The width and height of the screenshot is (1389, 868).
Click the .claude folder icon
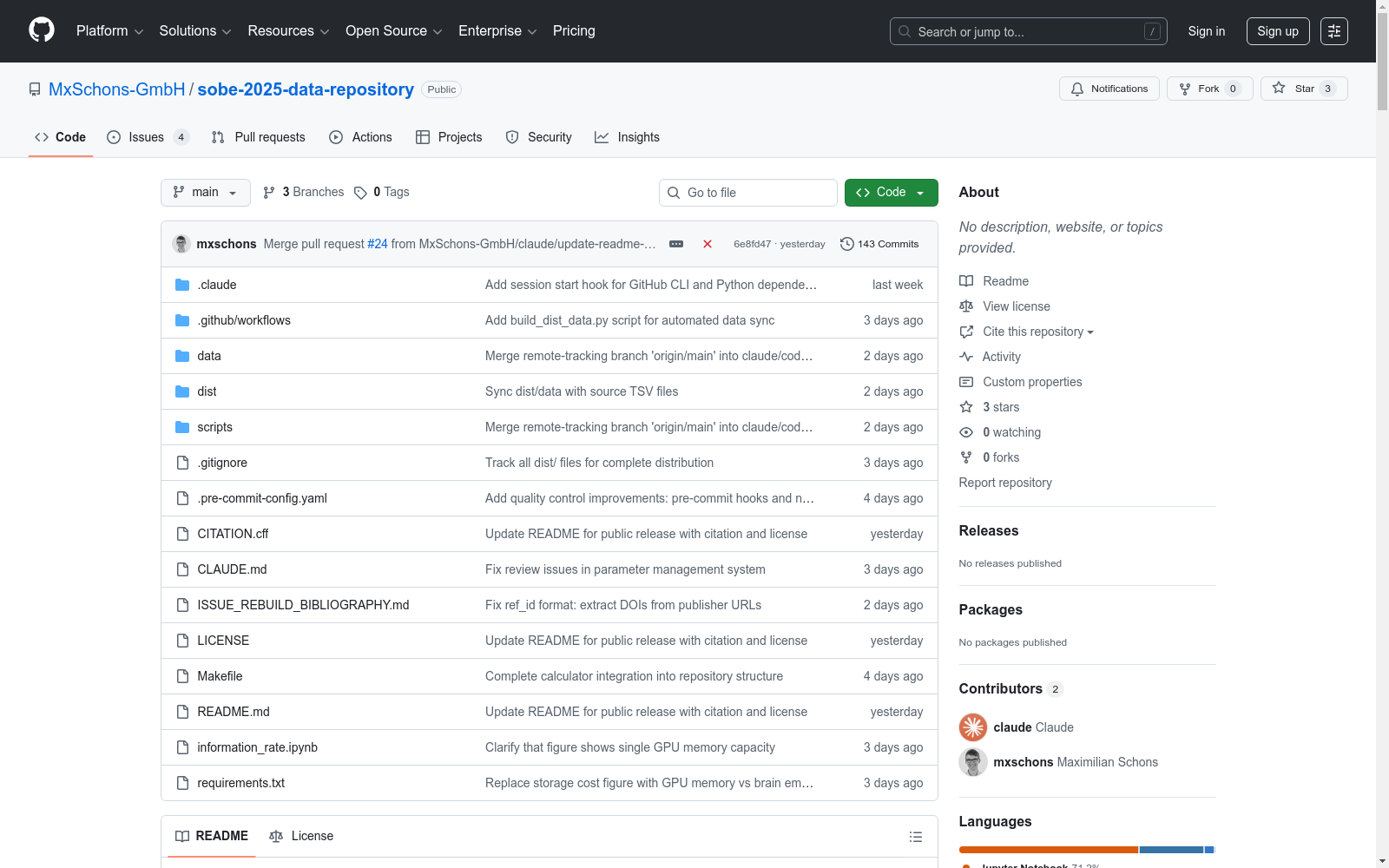[182, 285]
